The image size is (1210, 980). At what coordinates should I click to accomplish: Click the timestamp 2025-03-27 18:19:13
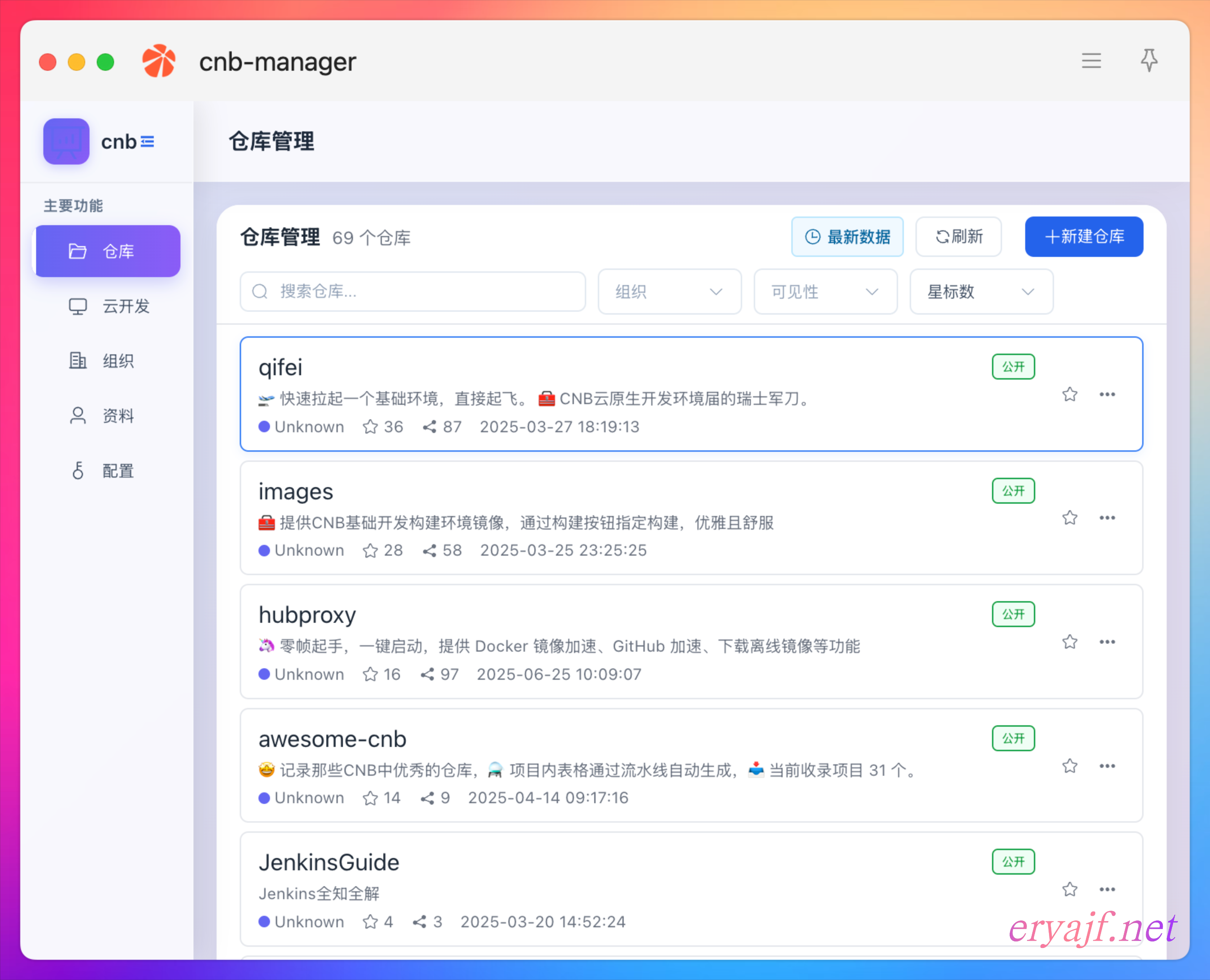click(x=560, y=427)
